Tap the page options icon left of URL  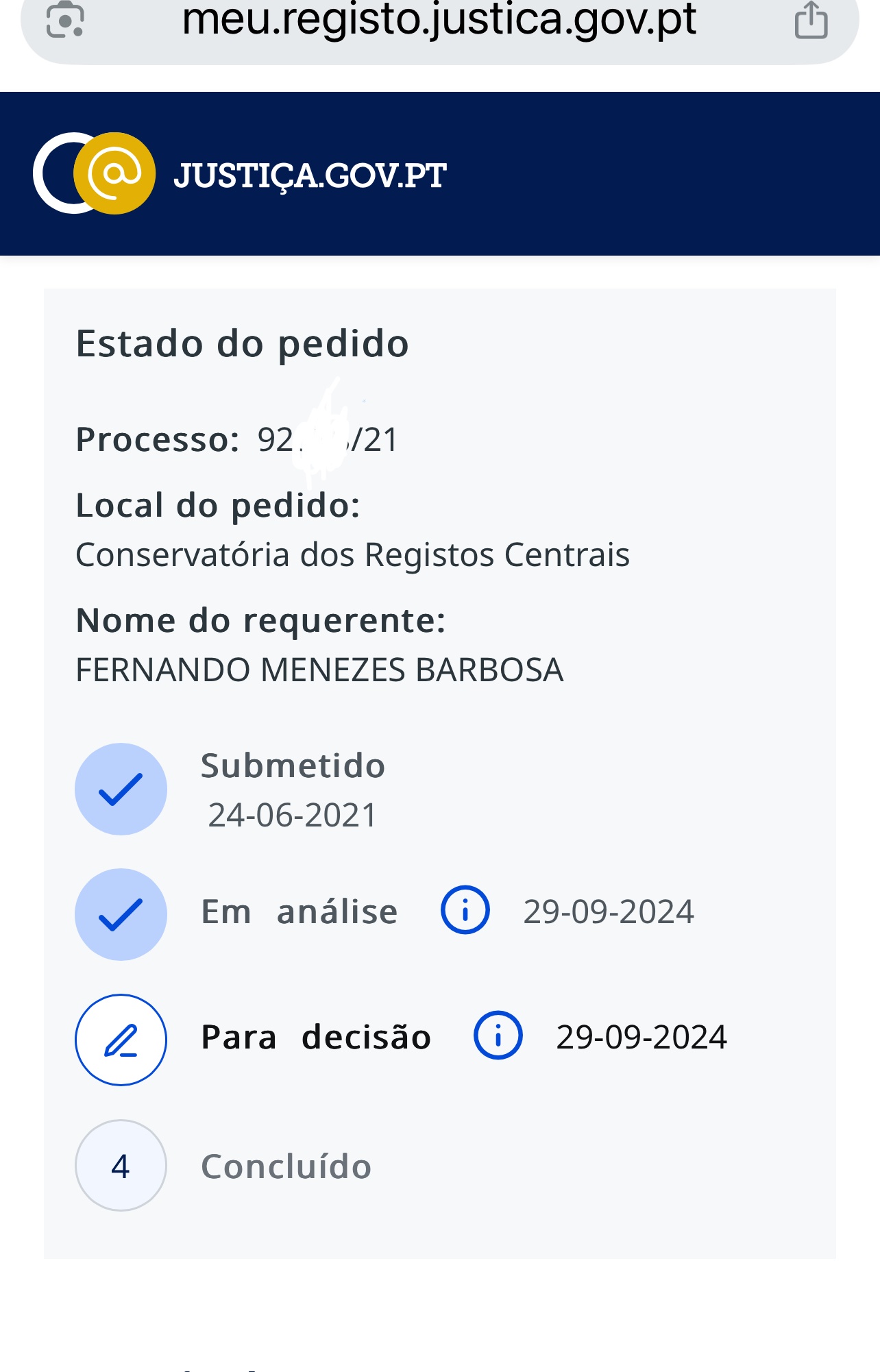(x=65, y=19)
